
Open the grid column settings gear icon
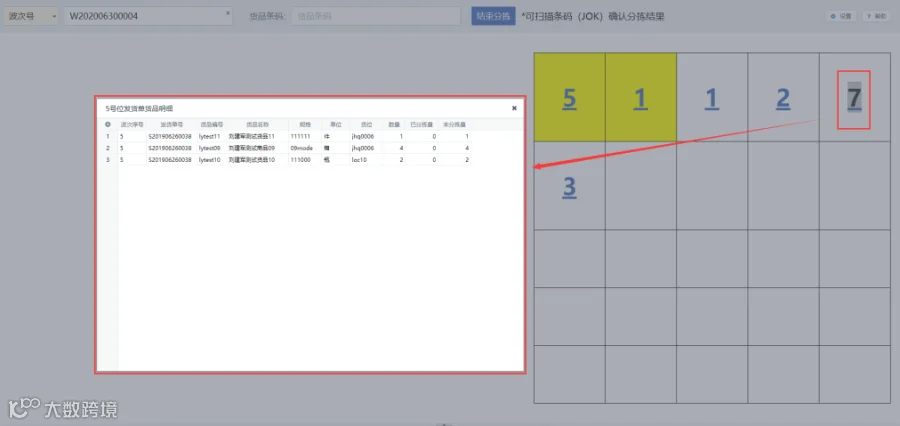coord(107,124)
